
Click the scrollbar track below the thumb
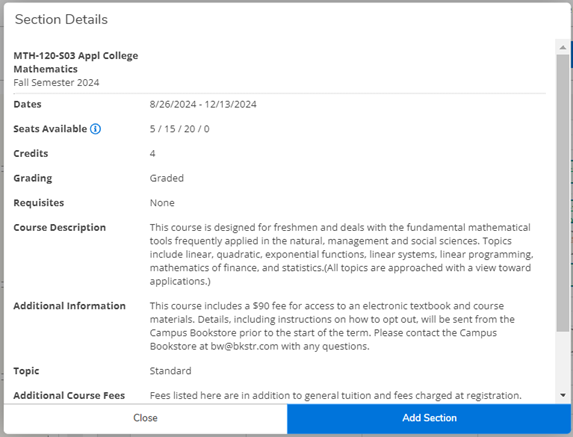[x=563, y=360]
